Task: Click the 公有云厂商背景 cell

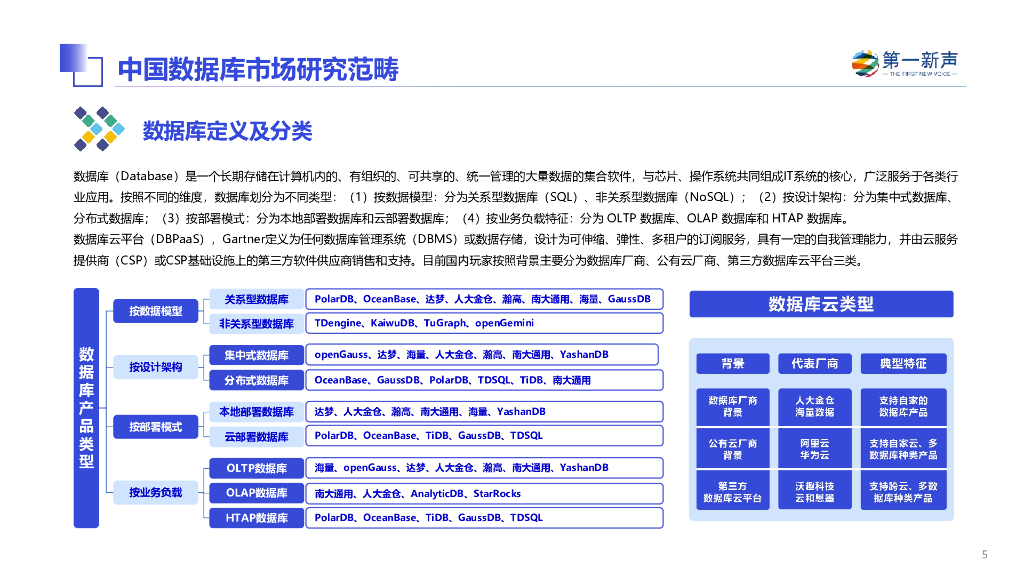Action: [733, 449]
